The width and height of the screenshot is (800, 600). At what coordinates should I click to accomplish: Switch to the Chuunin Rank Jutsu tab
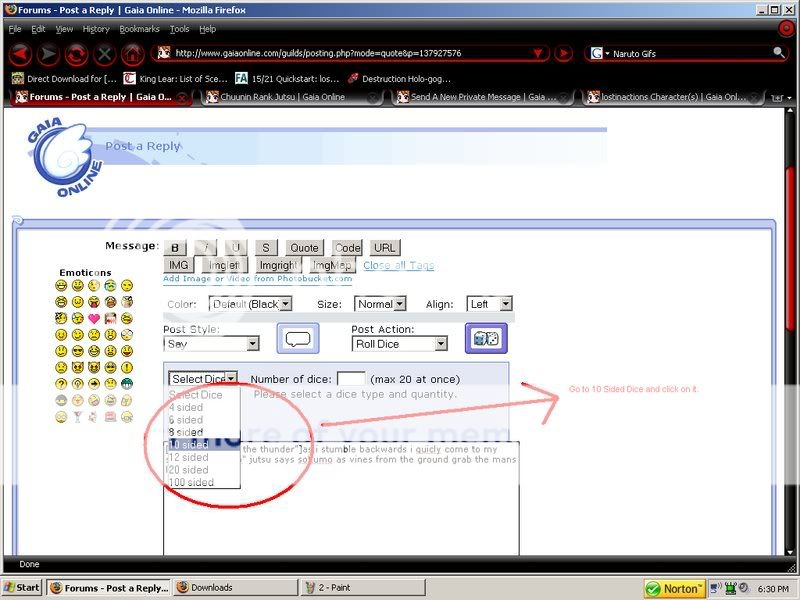pos(280,96)
